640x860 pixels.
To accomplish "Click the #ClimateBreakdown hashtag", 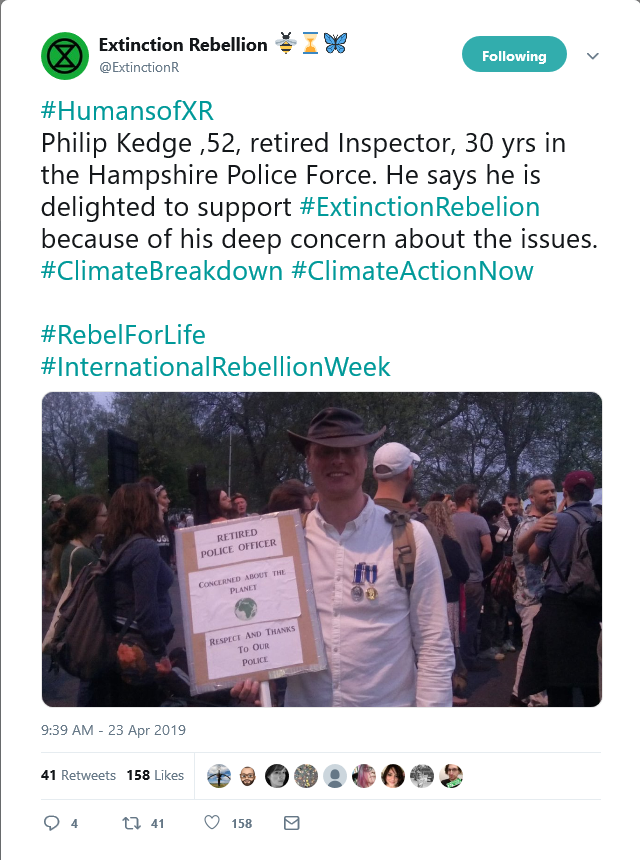I will point(162,271).
